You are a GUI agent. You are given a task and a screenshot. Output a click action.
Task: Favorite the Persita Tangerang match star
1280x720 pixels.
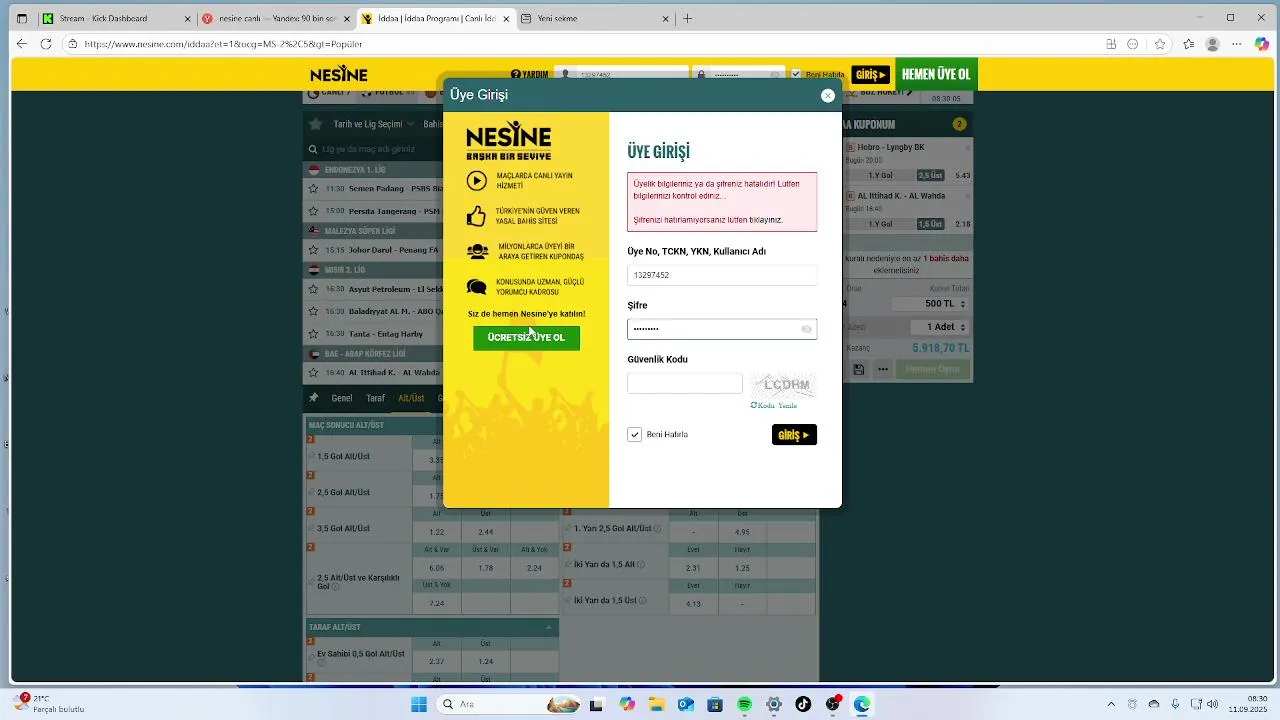tap(314, 212)
